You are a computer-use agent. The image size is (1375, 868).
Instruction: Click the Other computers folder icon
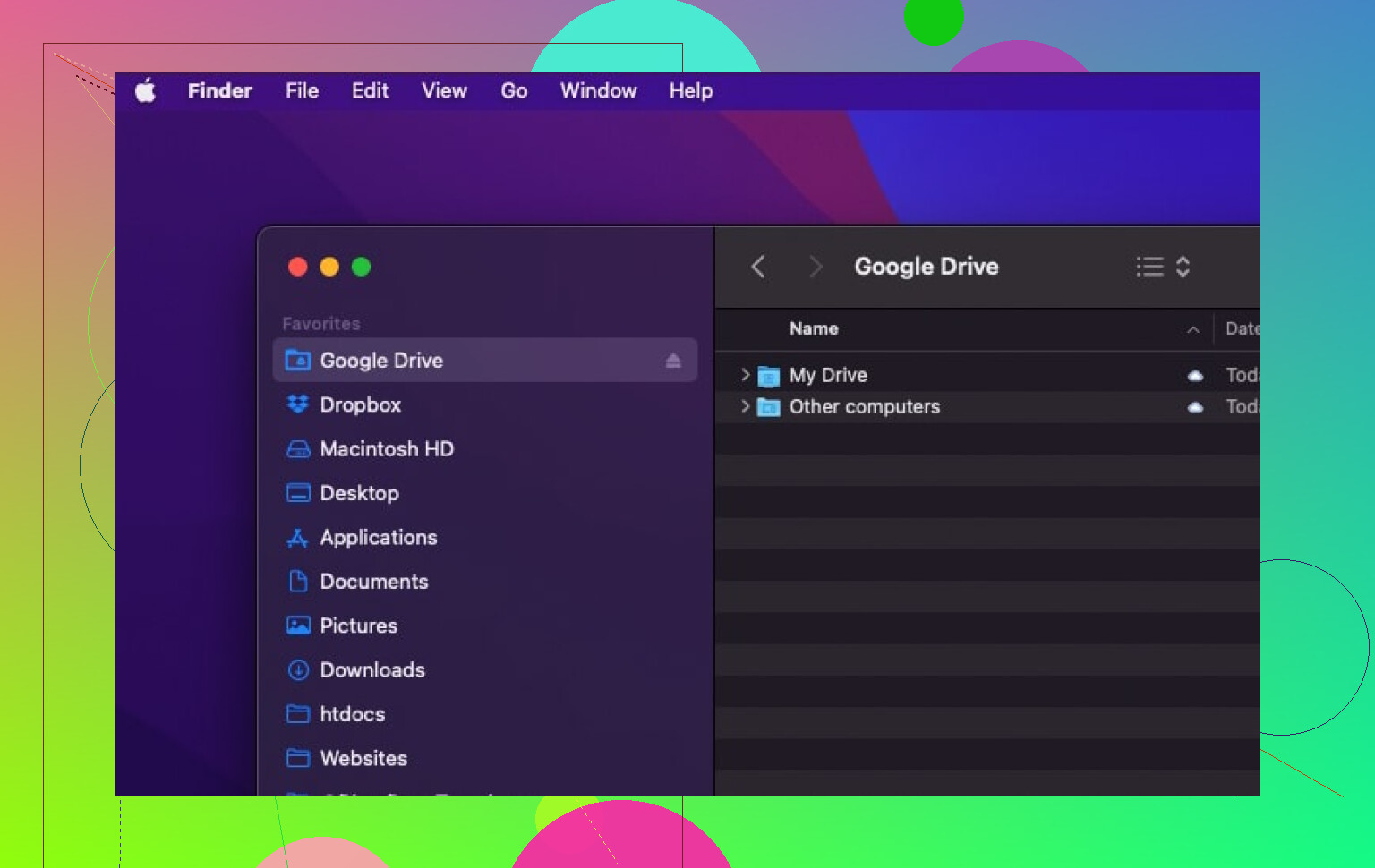tap(769, 407)
